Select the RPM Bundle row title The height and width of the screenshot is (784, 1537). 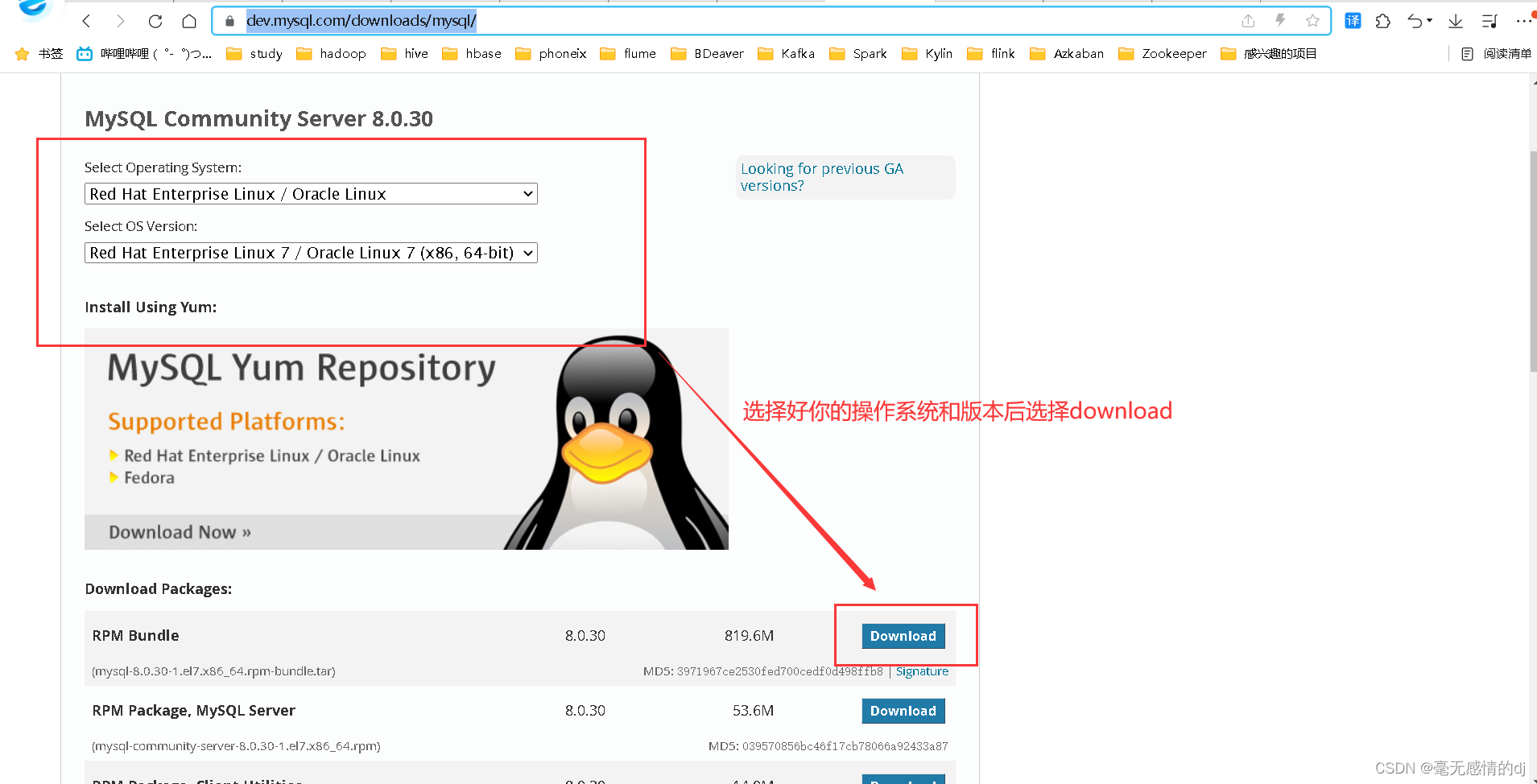click(x=135, y=636)
